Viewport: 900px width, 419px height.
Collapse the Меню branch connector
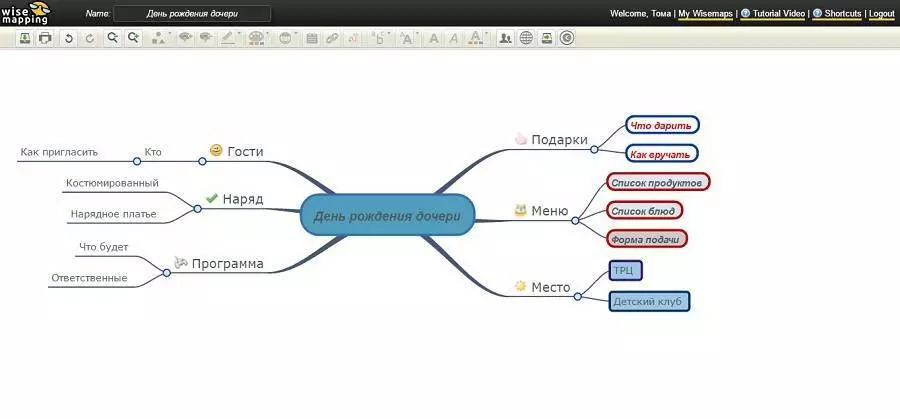(x=575, y=219)
